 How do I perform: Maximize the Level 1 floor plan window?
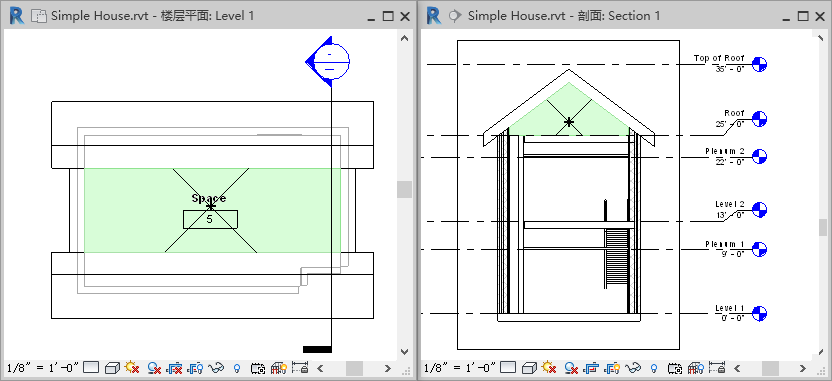coord(388,16)
